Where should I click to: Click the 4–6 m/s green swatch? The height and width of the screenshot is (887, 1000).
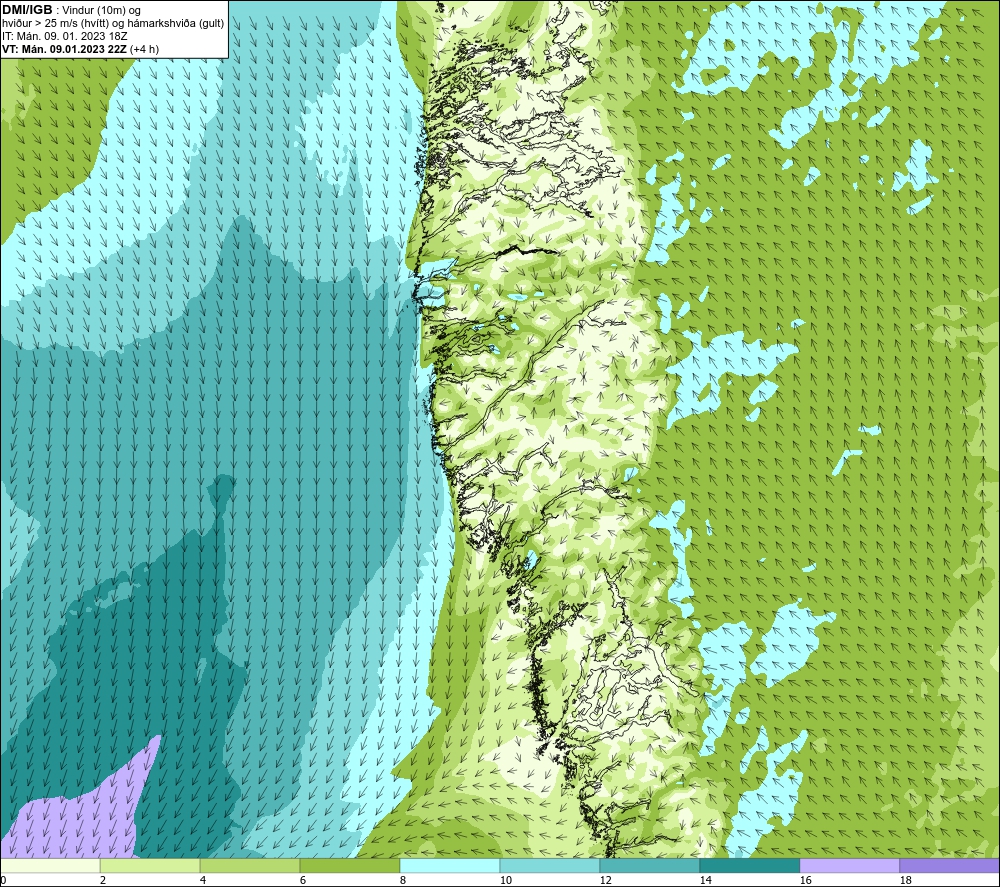(250, 865)
